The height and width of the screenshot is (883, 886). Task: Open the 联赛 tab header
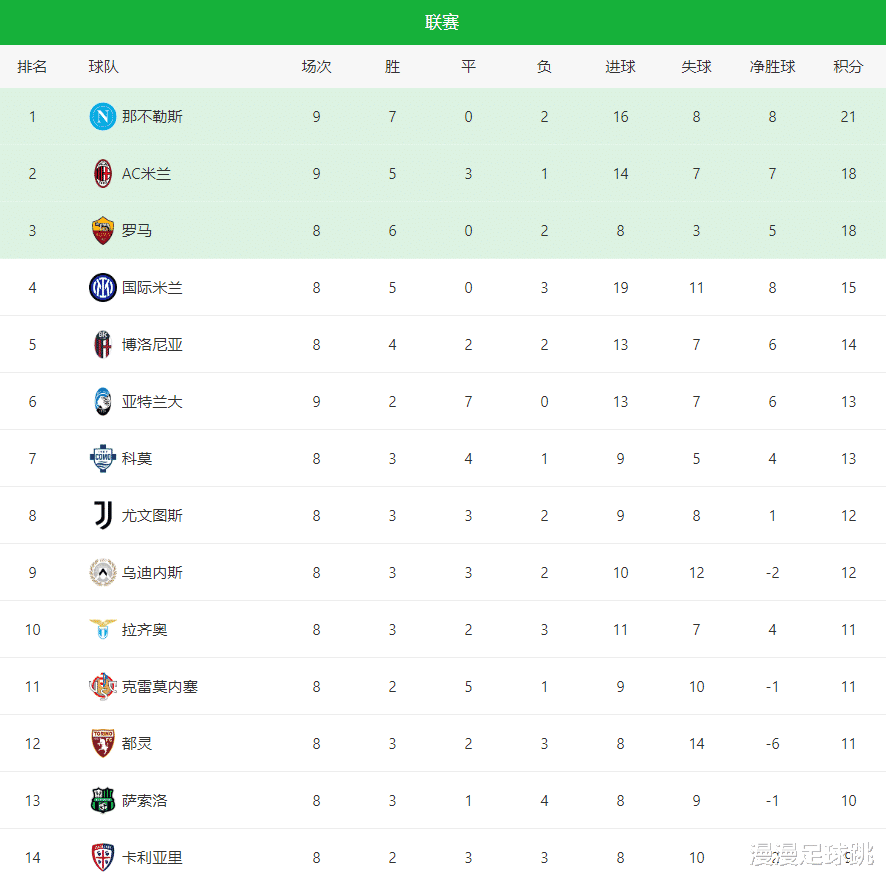442,22
